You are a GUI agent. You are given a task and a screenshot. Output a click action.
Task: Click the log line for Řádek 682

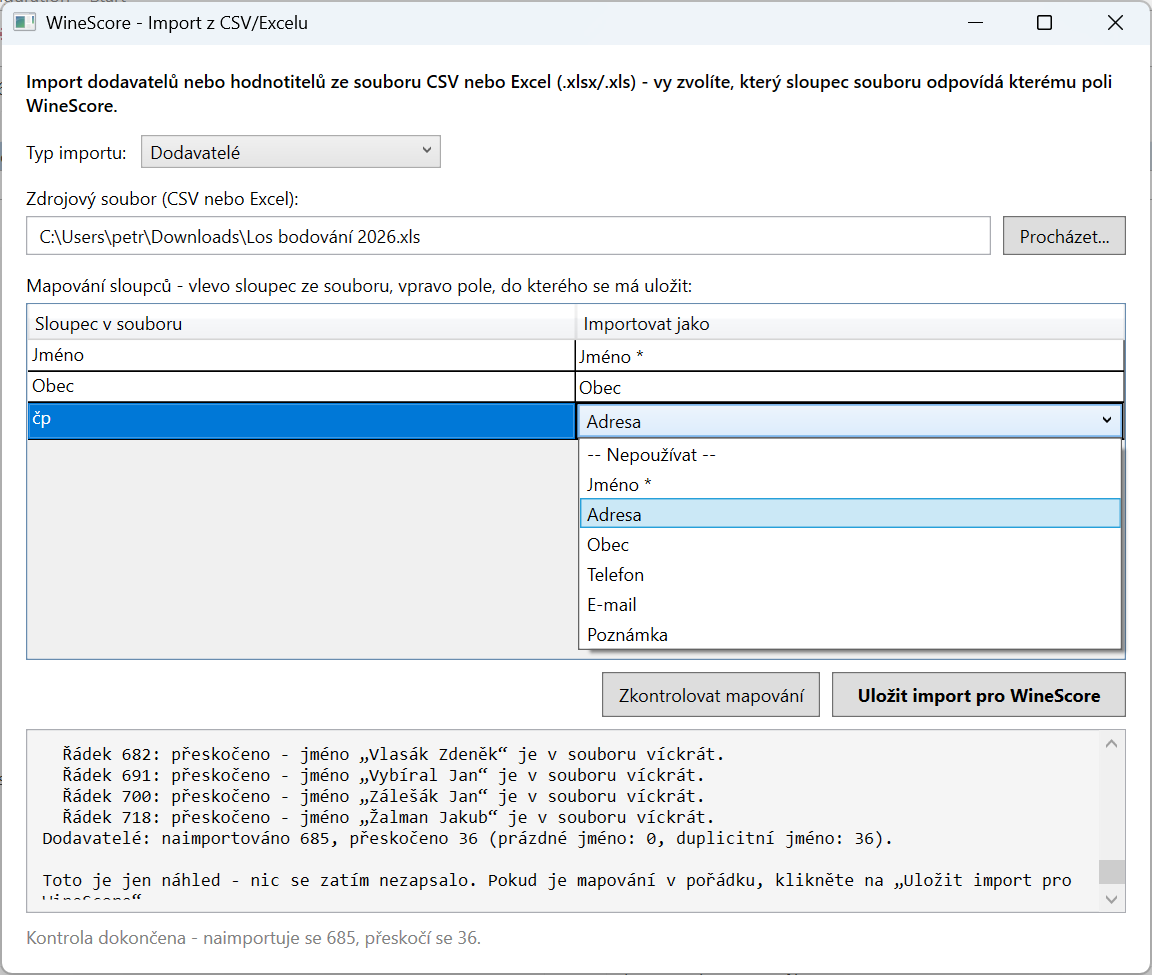(393, 755)
